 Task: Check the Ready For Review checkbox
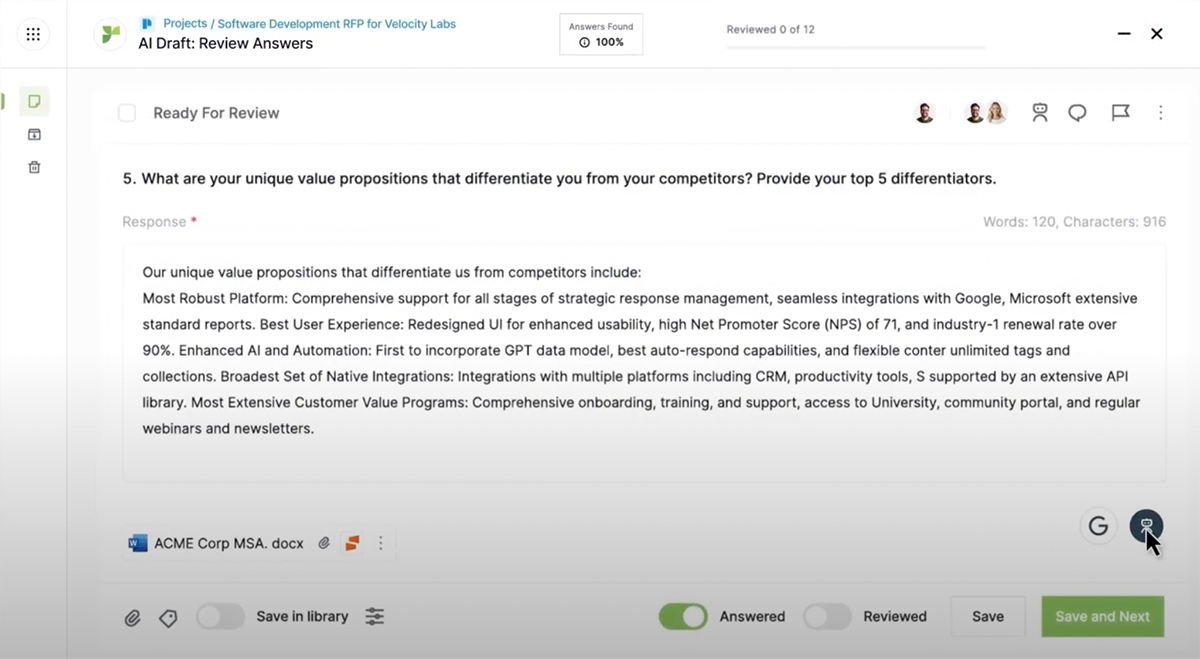coord(127,113)
